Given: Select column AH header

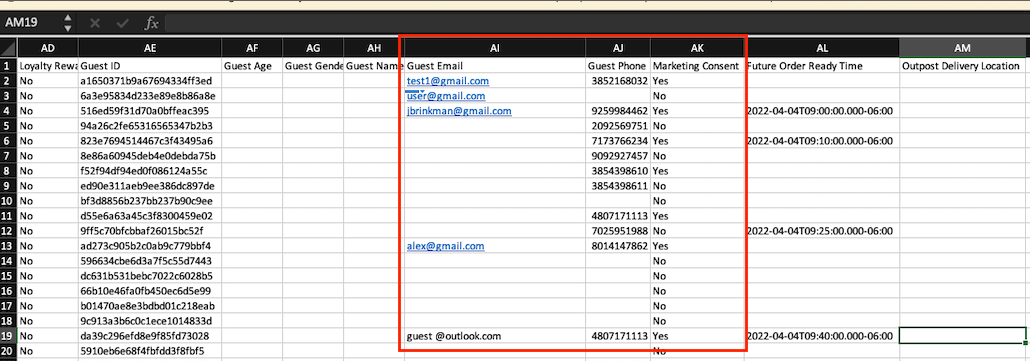Looking at the screenshot, I should click(374, 48).
